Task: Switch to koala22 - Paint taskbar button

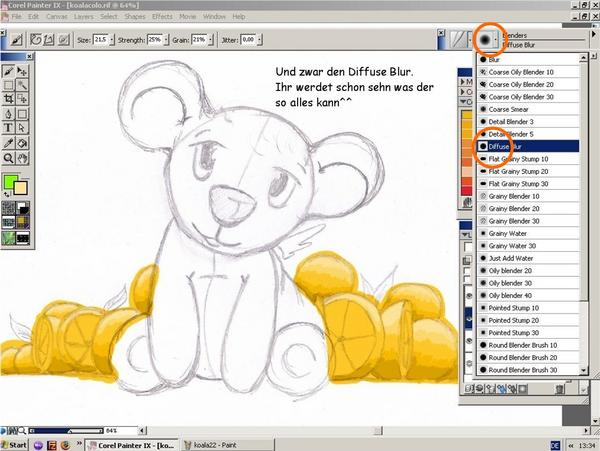Action: click(x=228, y=445)
